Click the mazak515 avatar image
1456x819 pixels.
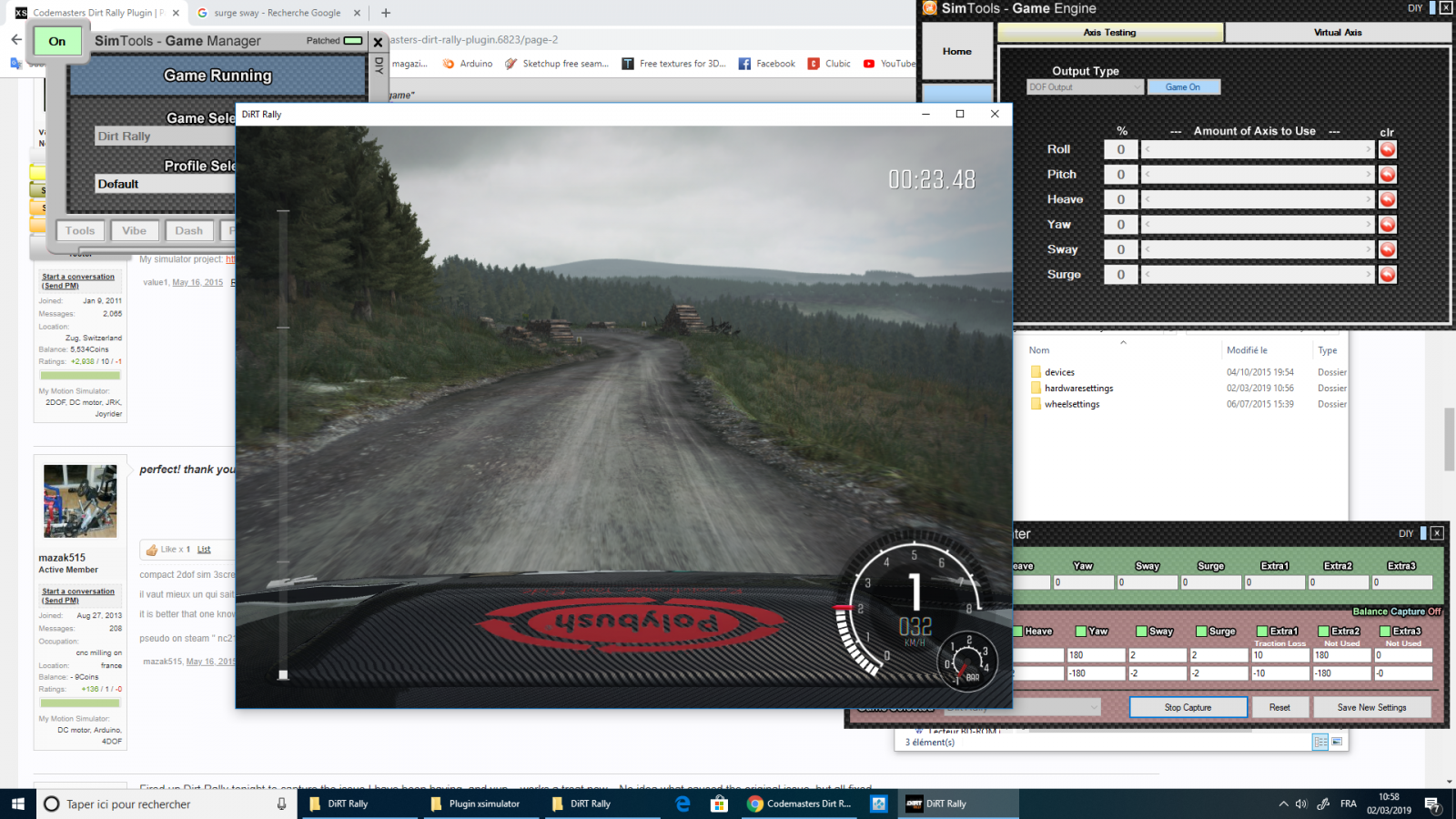(80, 501)
